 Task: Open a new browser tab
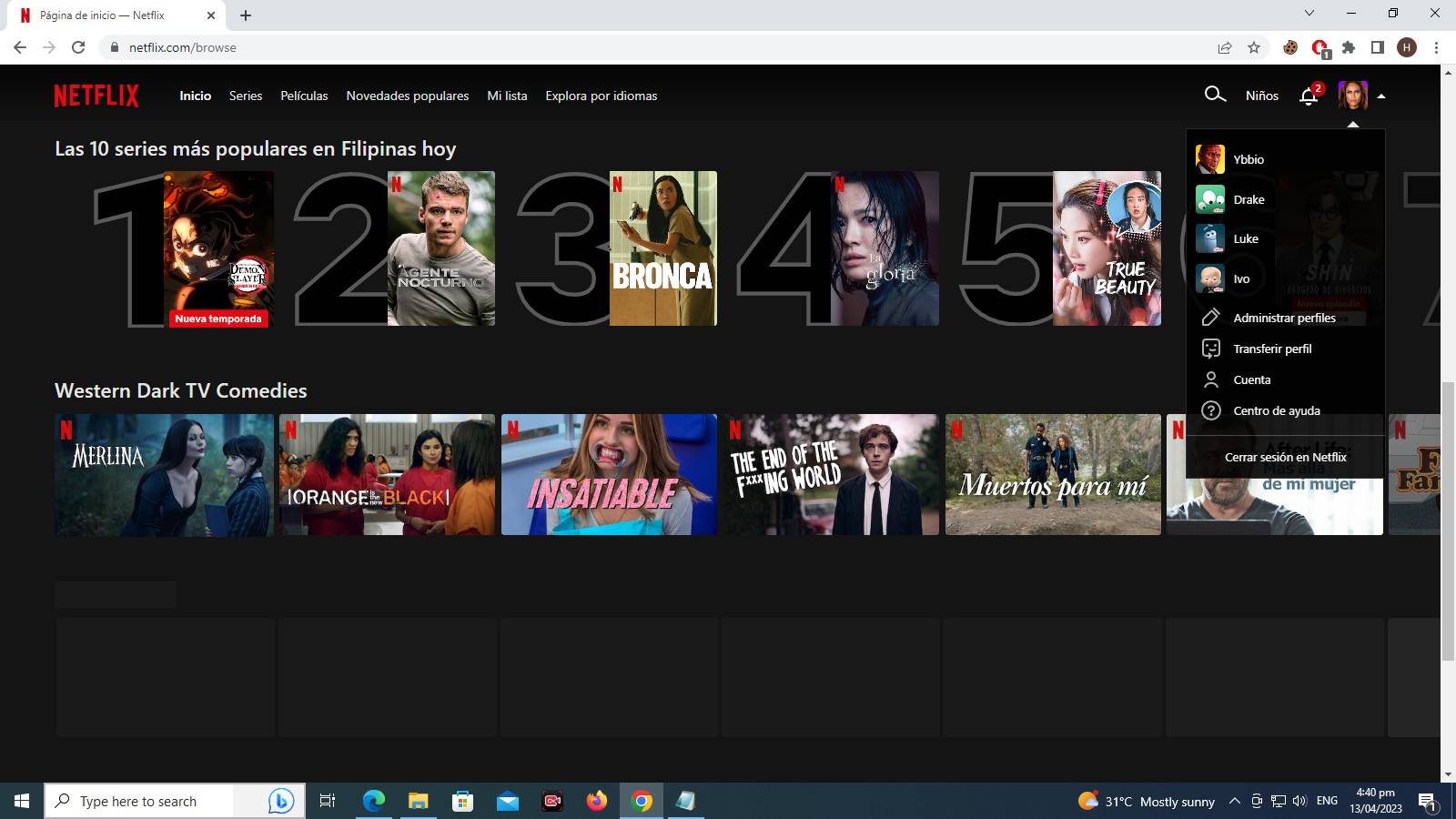[246, 15]
